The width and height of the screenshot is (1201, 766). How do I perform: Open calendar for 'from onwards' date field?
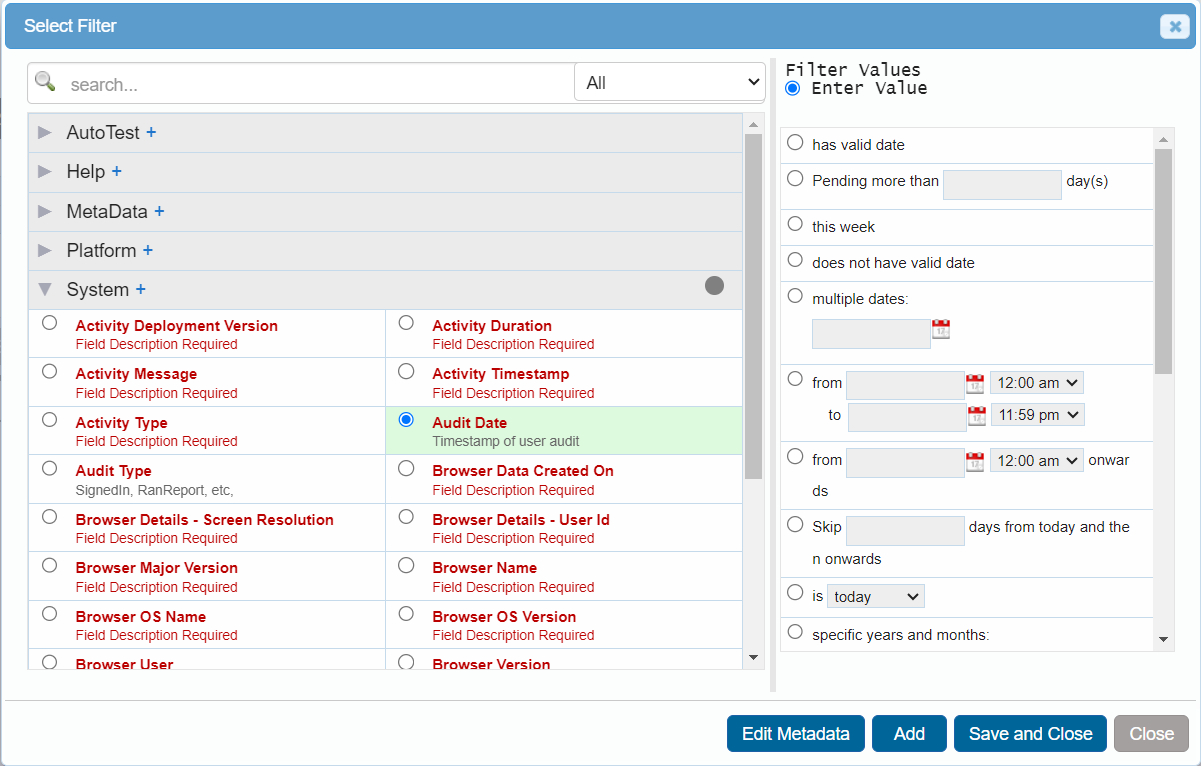coord(974,461)
